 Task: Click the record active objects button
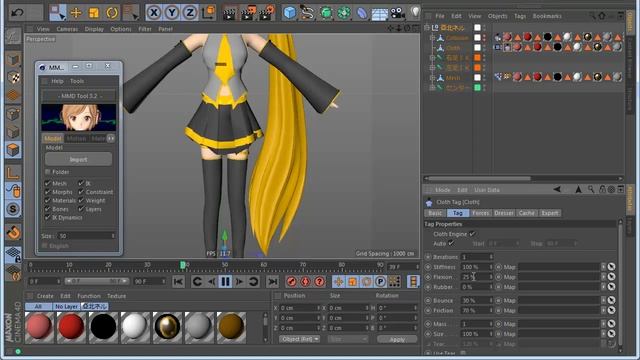click(291, 282)
